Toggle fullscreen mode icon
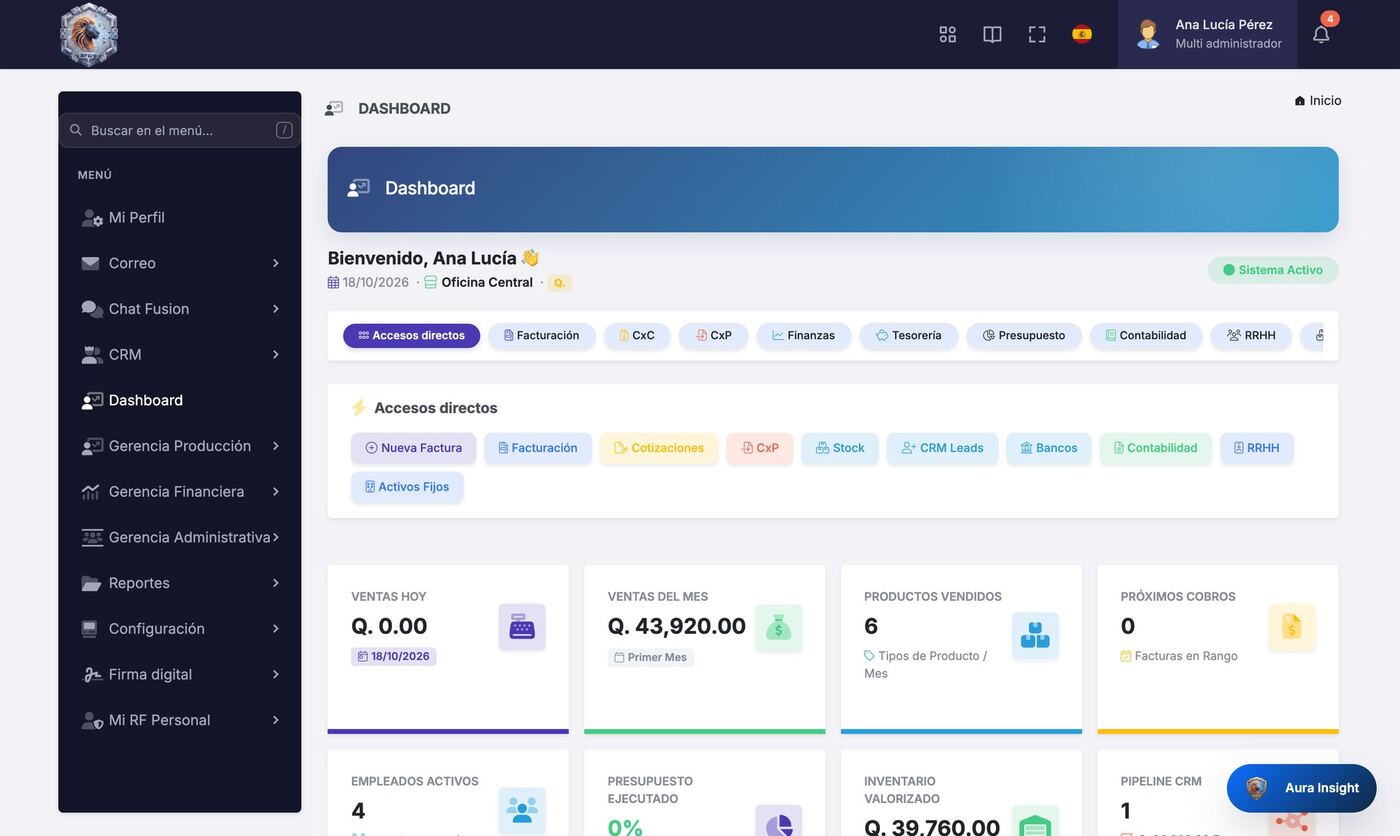Screen dimensions: 1400x836 pos(1037,34)
